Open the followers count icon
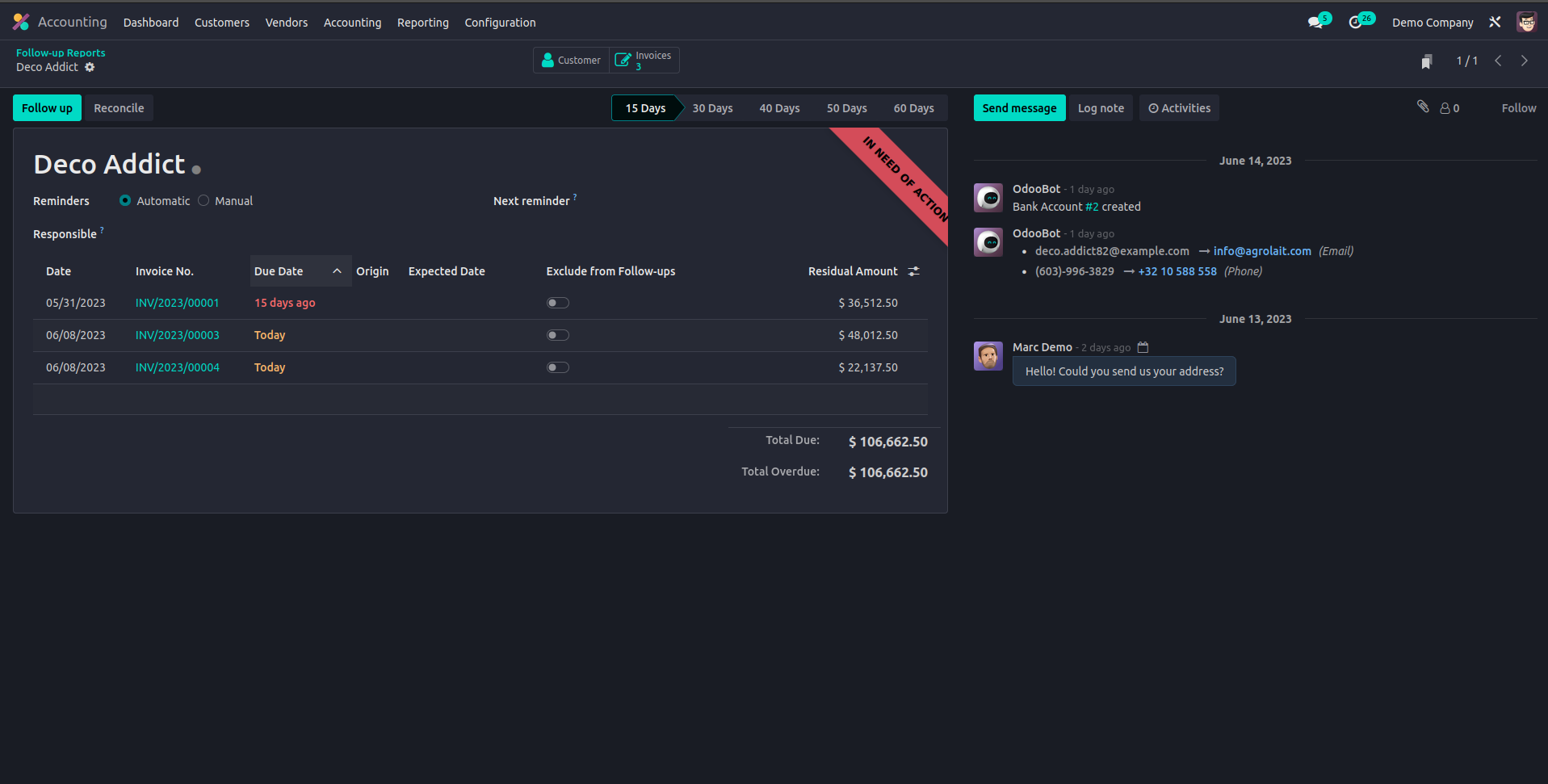This screenshot has width=1548, height=784. pyautogui.click(x=1449, y=108)
